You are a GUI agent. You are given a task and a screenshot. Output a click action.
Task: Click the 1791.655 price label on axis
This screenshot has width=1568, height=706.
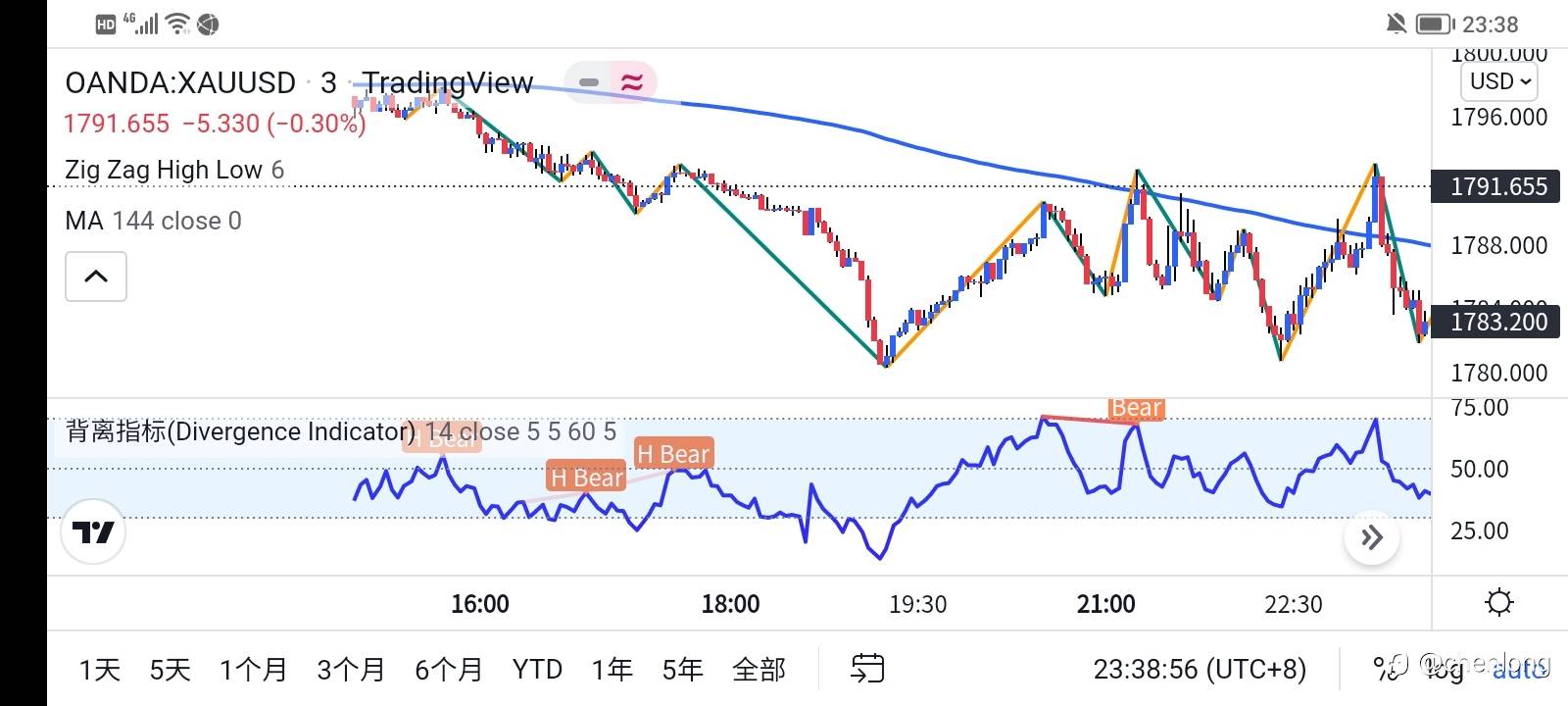pos(1498,186)
